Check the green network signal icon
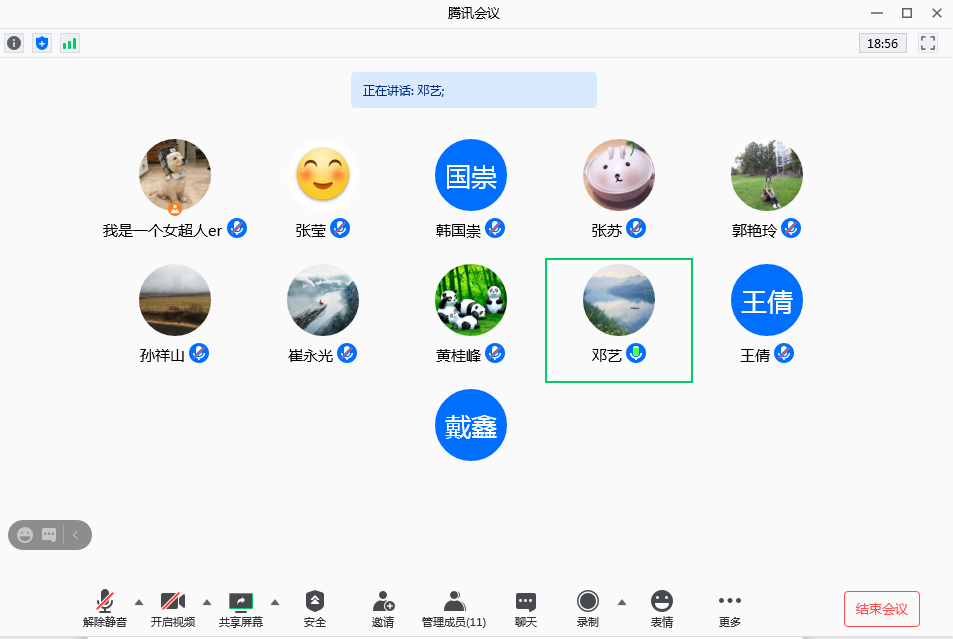The width and height of the screenshot is (953, 639). point(69,43)
